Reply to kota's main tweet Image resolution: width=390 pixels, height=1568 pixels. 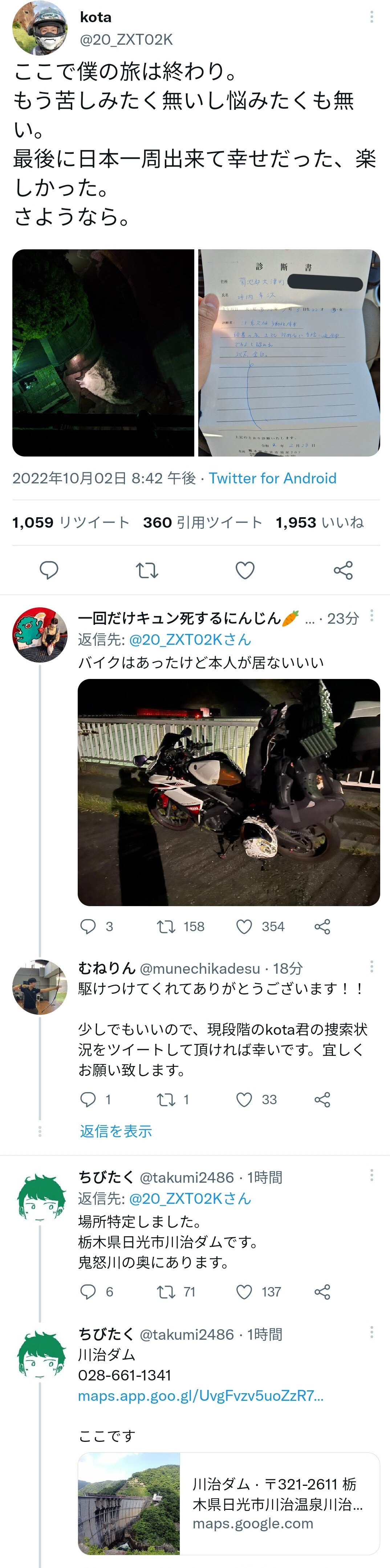[x=49, y=570]
